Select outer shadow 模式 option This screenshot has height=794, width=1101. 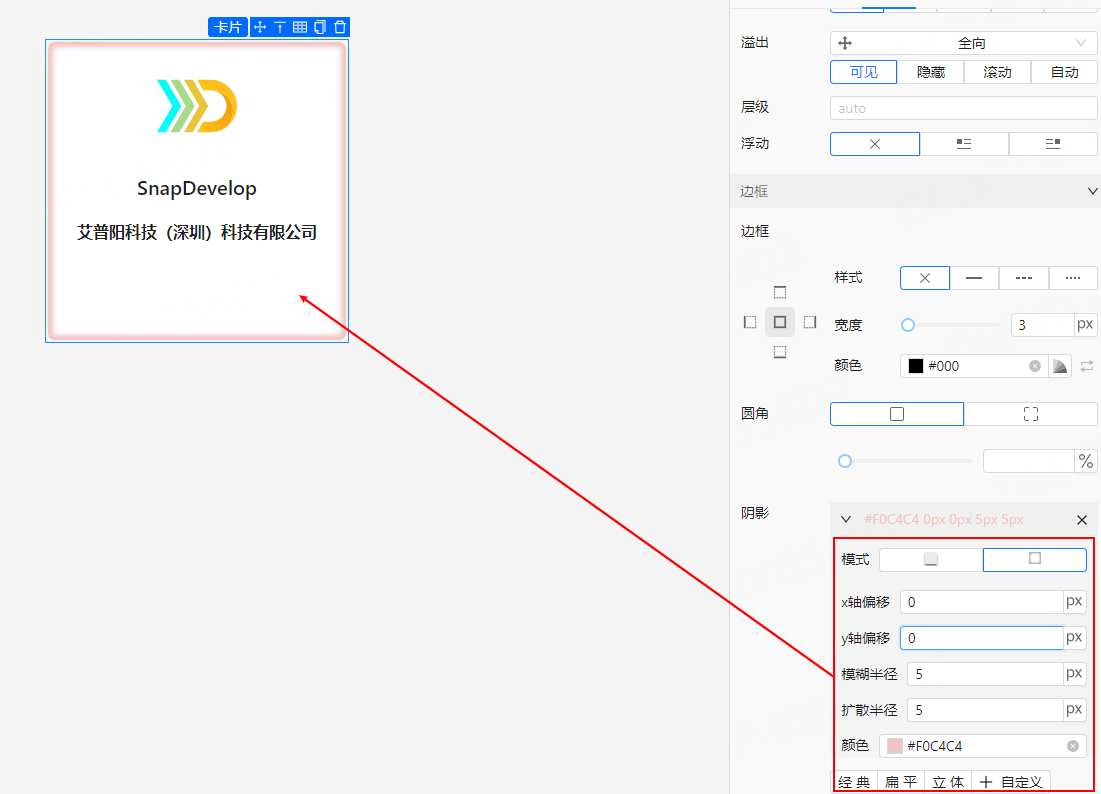click(x=931, y=560)
